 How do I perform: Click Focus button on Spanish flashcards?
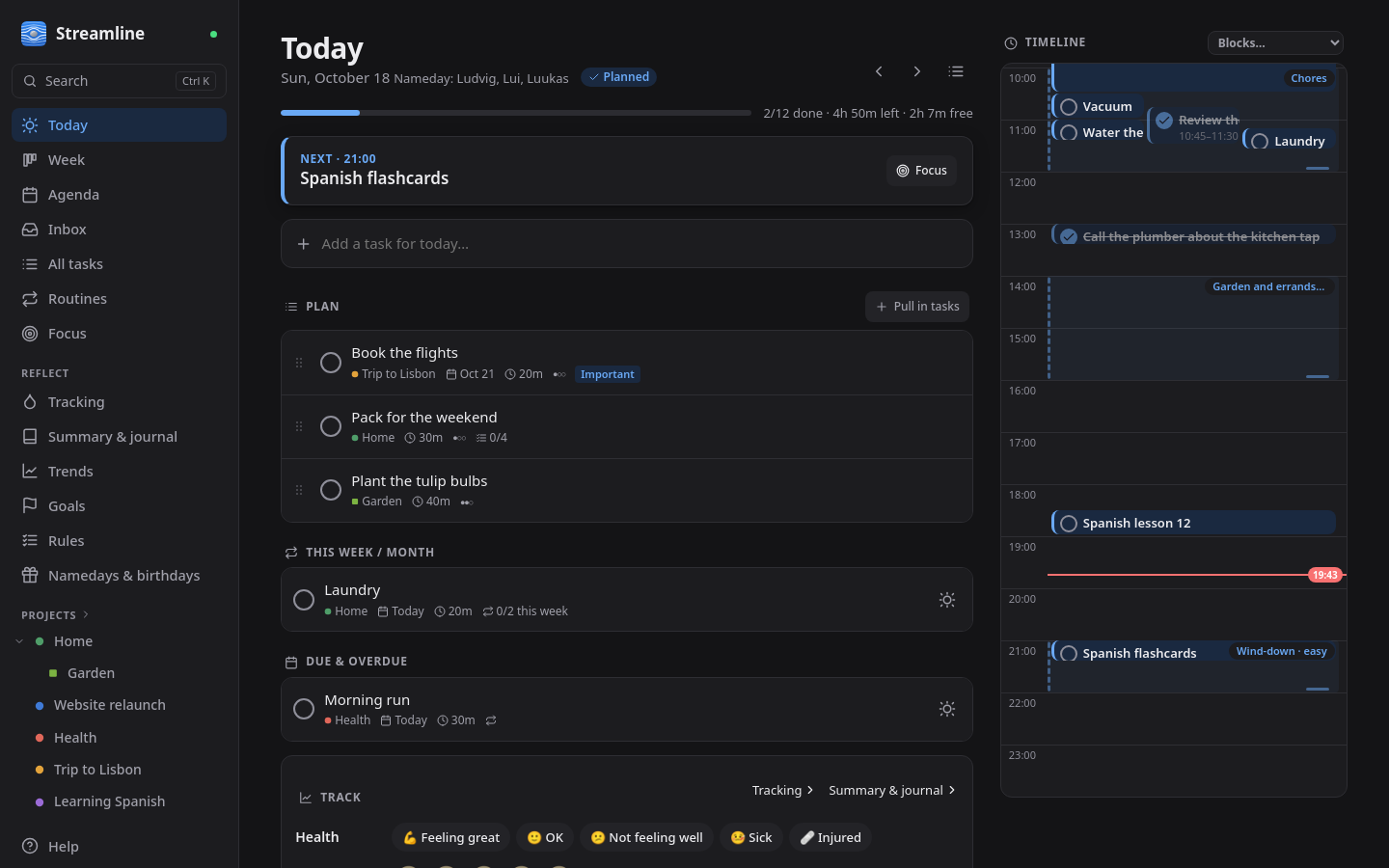[921, 171]
